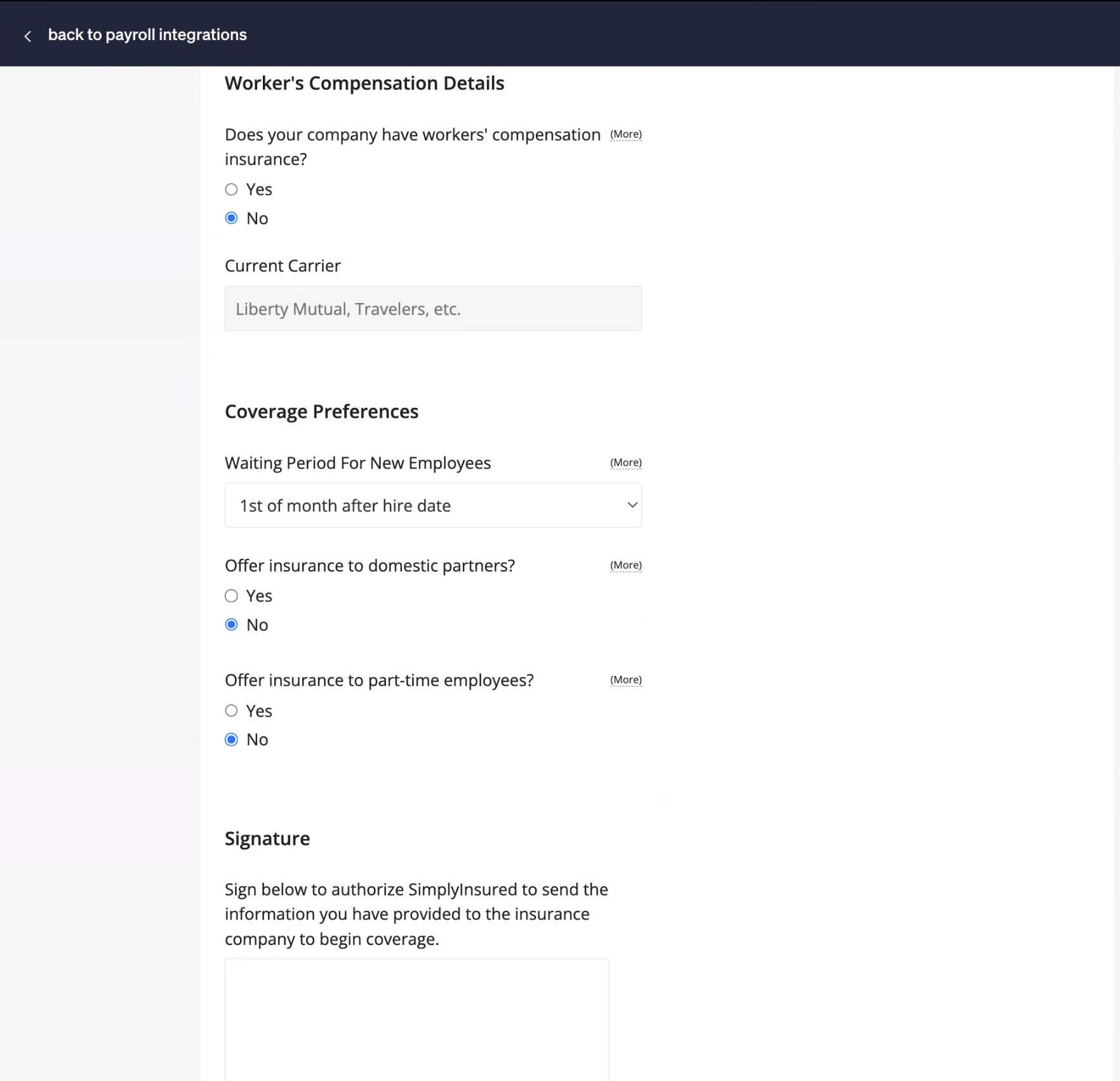Click the dropdown chevron arrow in waiting period
Screen dimensions: 1120x1081
click(632, 505)
